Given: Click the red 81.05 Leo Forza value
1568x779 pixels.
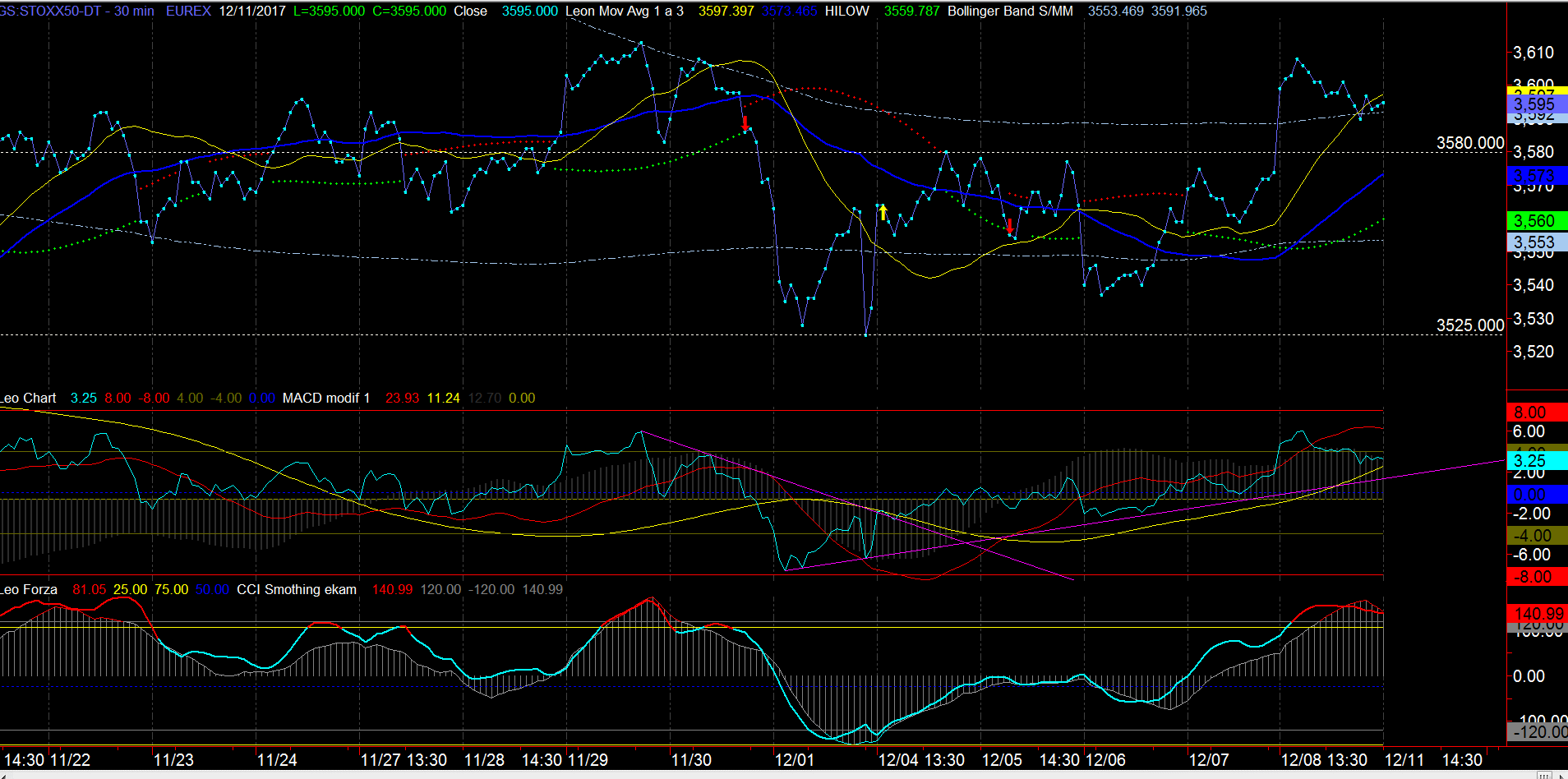Looking at the screenshot, I should point(89,589).
